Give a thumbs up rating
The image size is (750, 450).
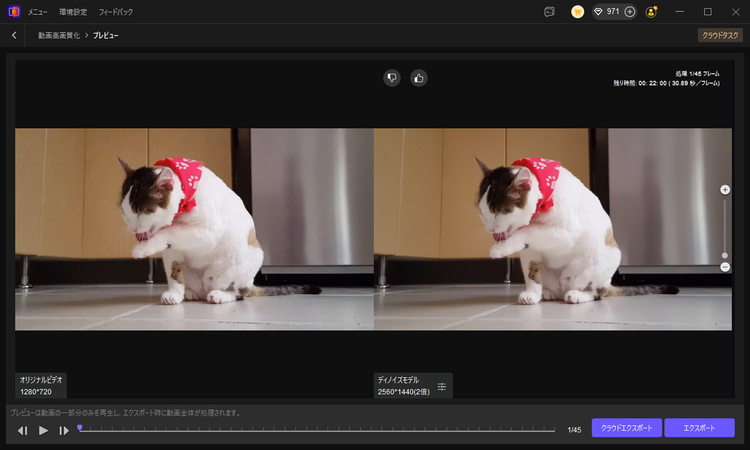tap(419, 78)
